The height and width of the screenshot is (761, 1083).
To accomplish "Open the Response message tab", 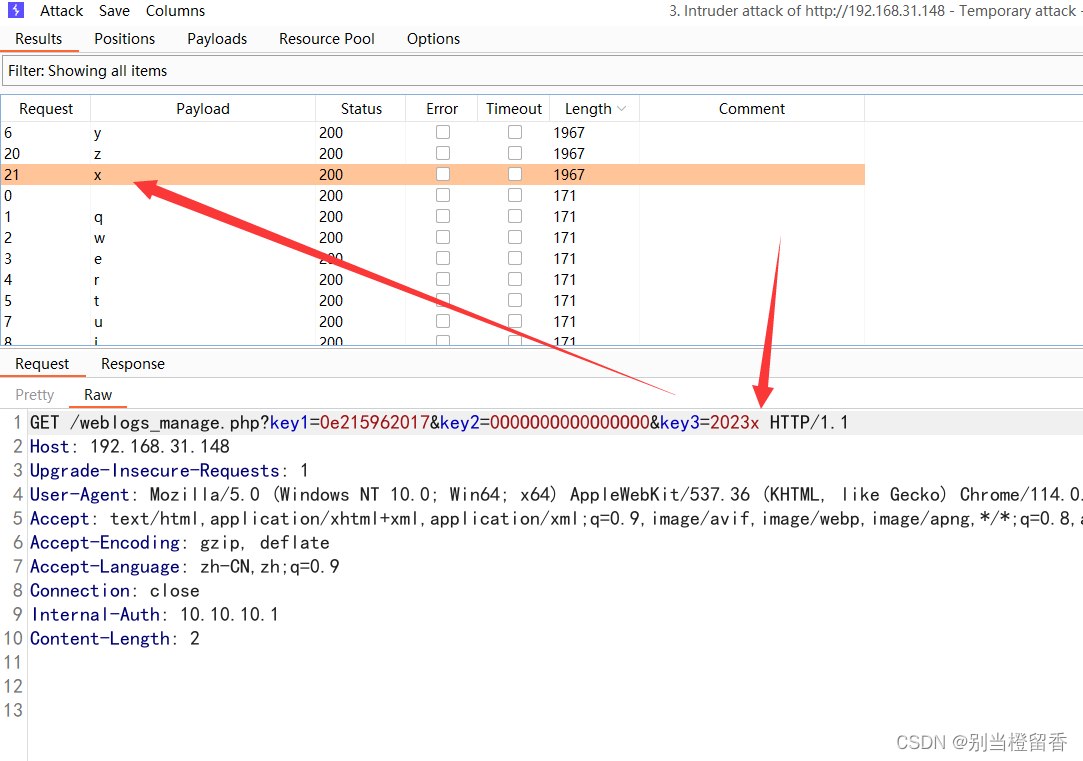I will point(133,364).
